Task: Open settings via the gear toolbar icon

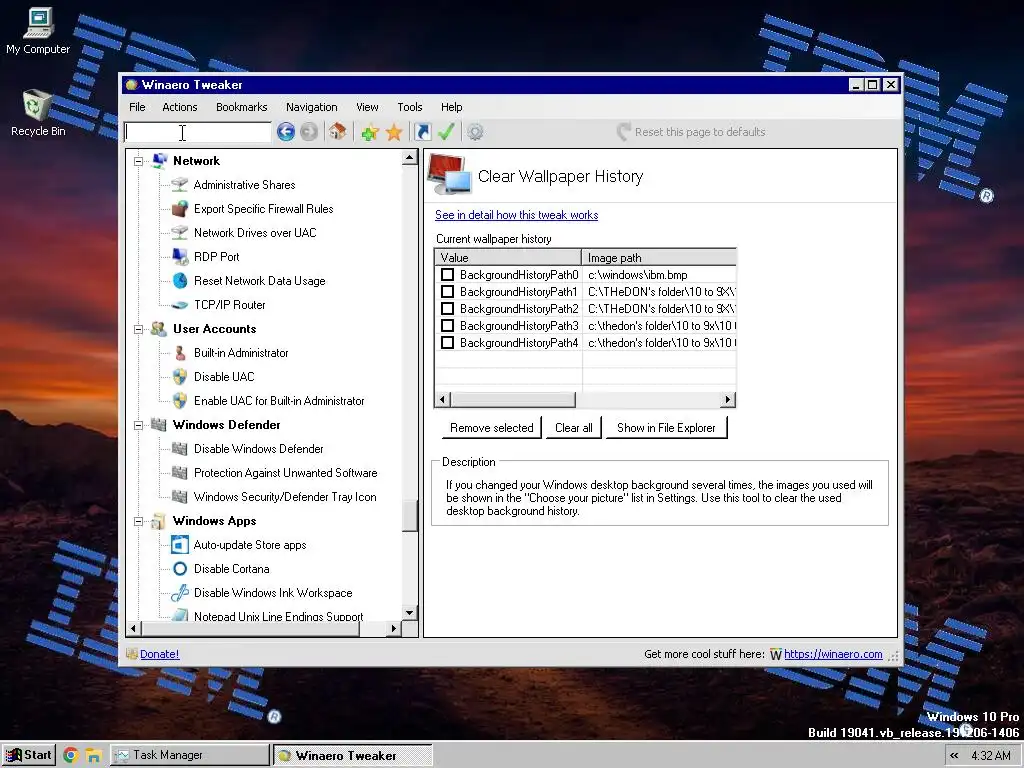Action: 475,133
